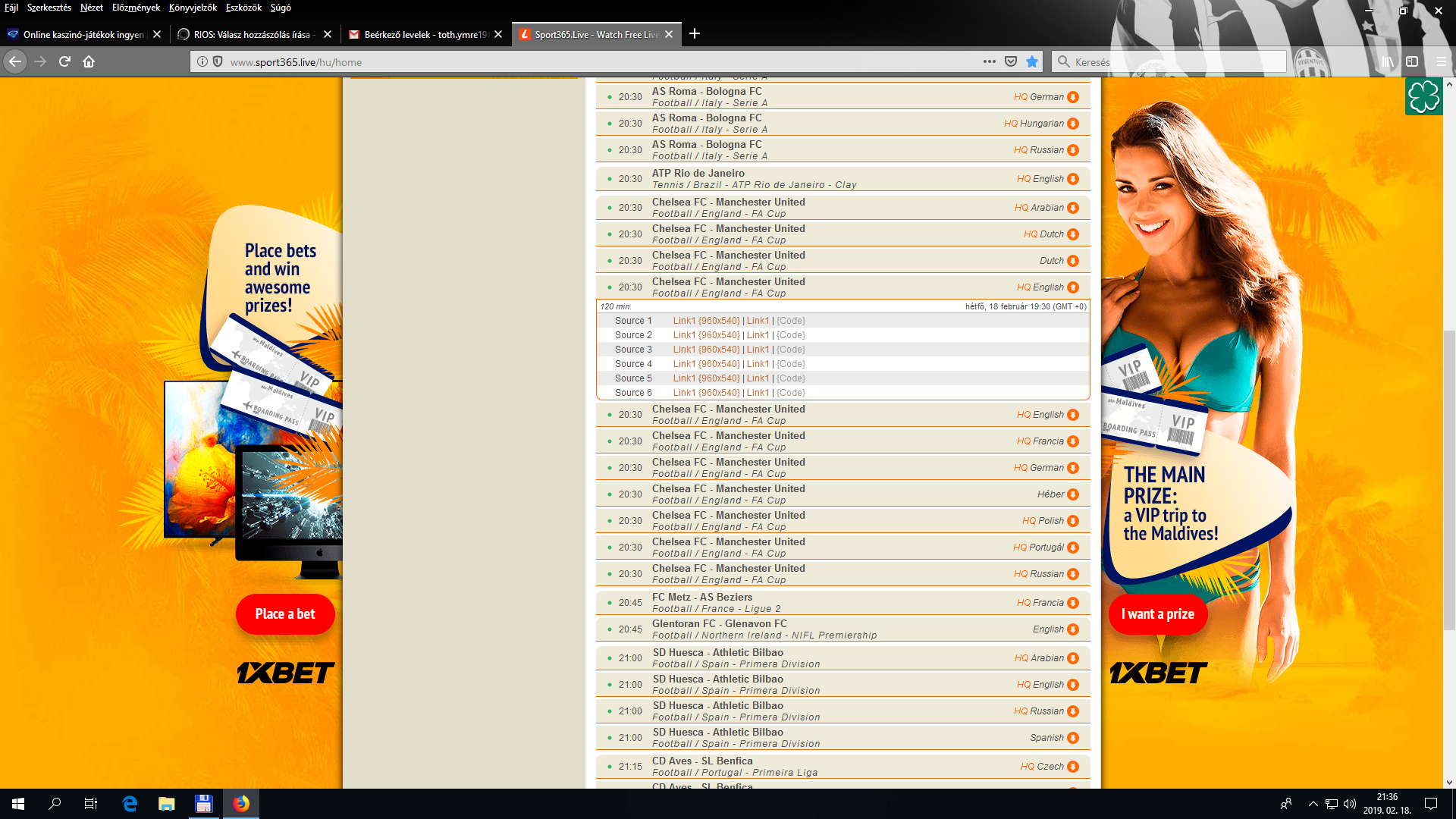1456x819 pixels.
Task: Toggle the sidebar view icon
Action: coord(1412,61)
